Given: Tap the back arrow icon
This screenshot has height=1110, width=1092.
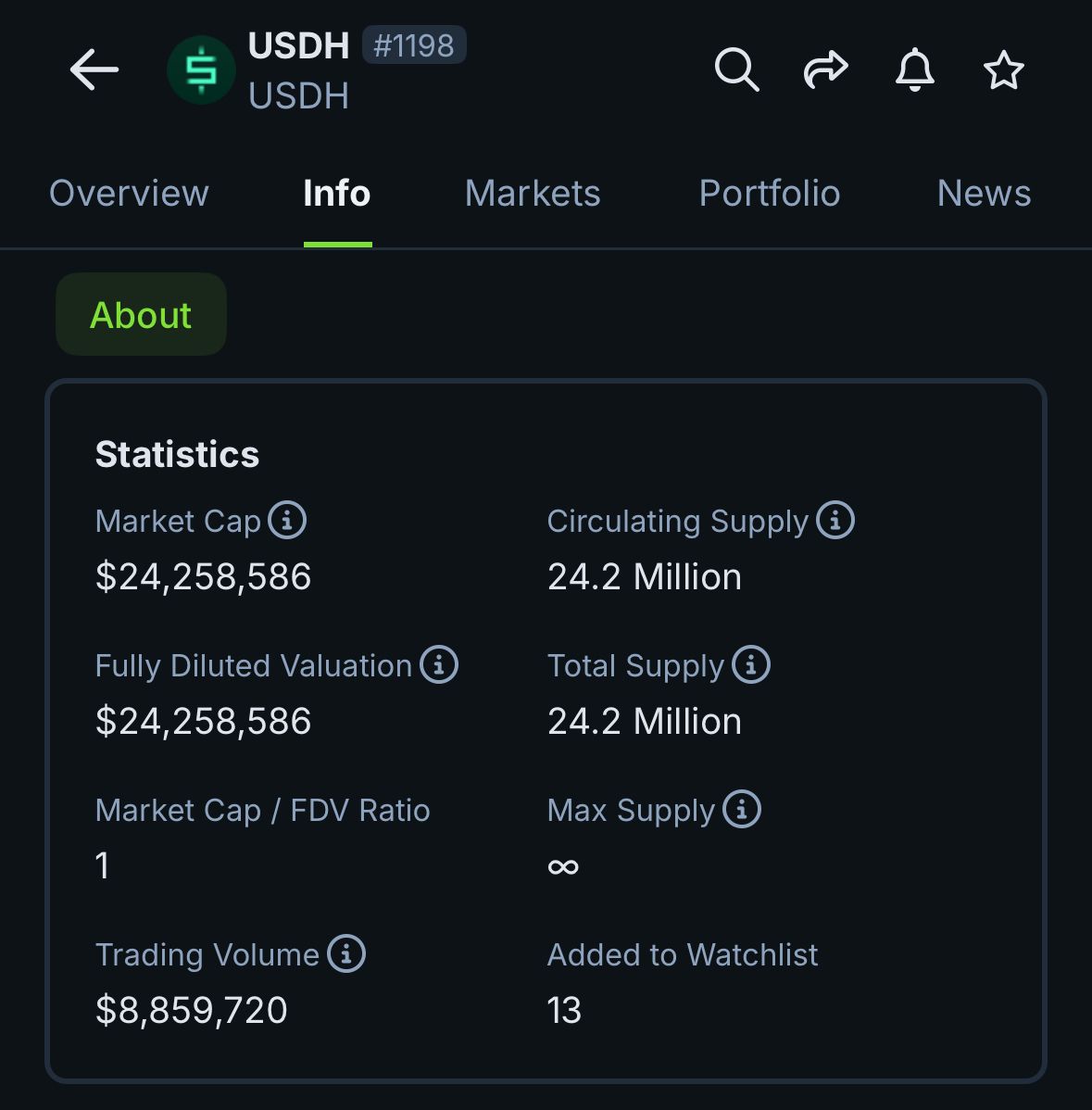Looking at the screenshot, I should [94, 70].
